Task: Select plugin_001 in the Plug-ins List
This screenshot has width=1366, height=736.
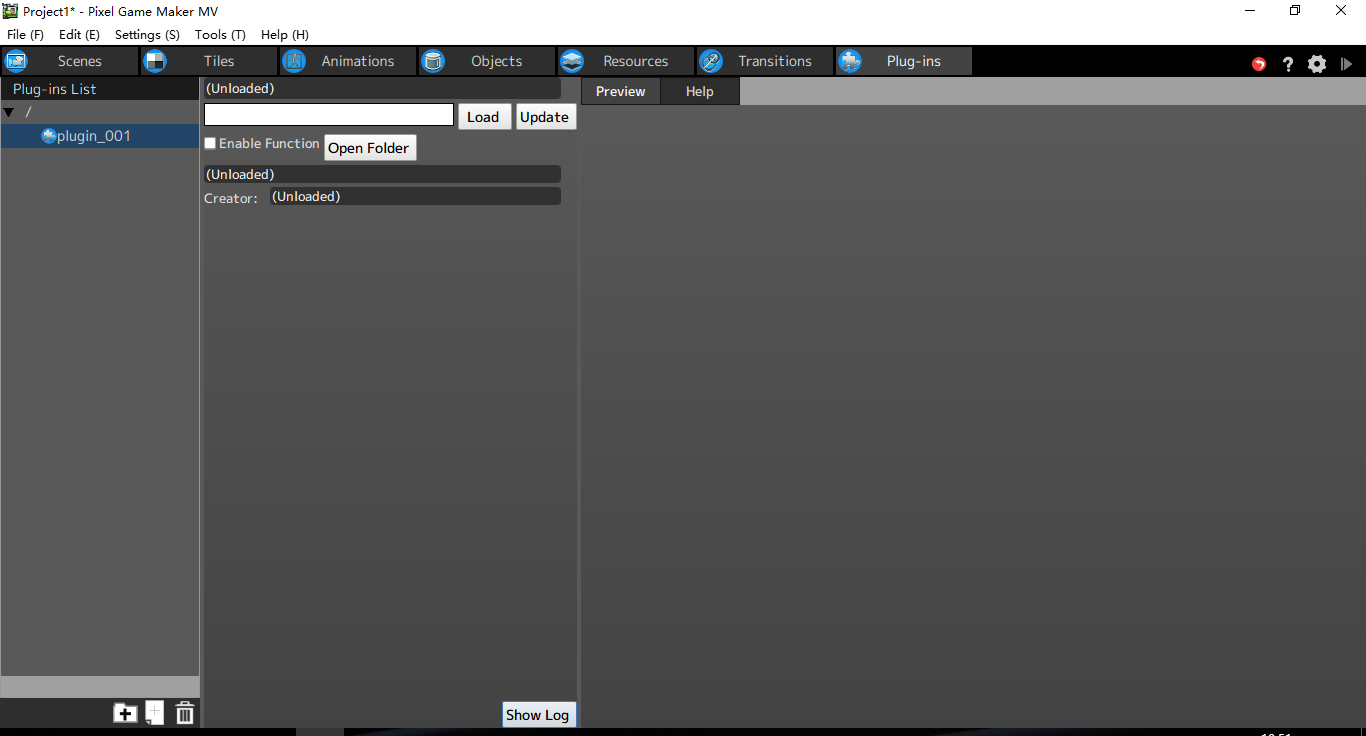Action: click(100, 136)
